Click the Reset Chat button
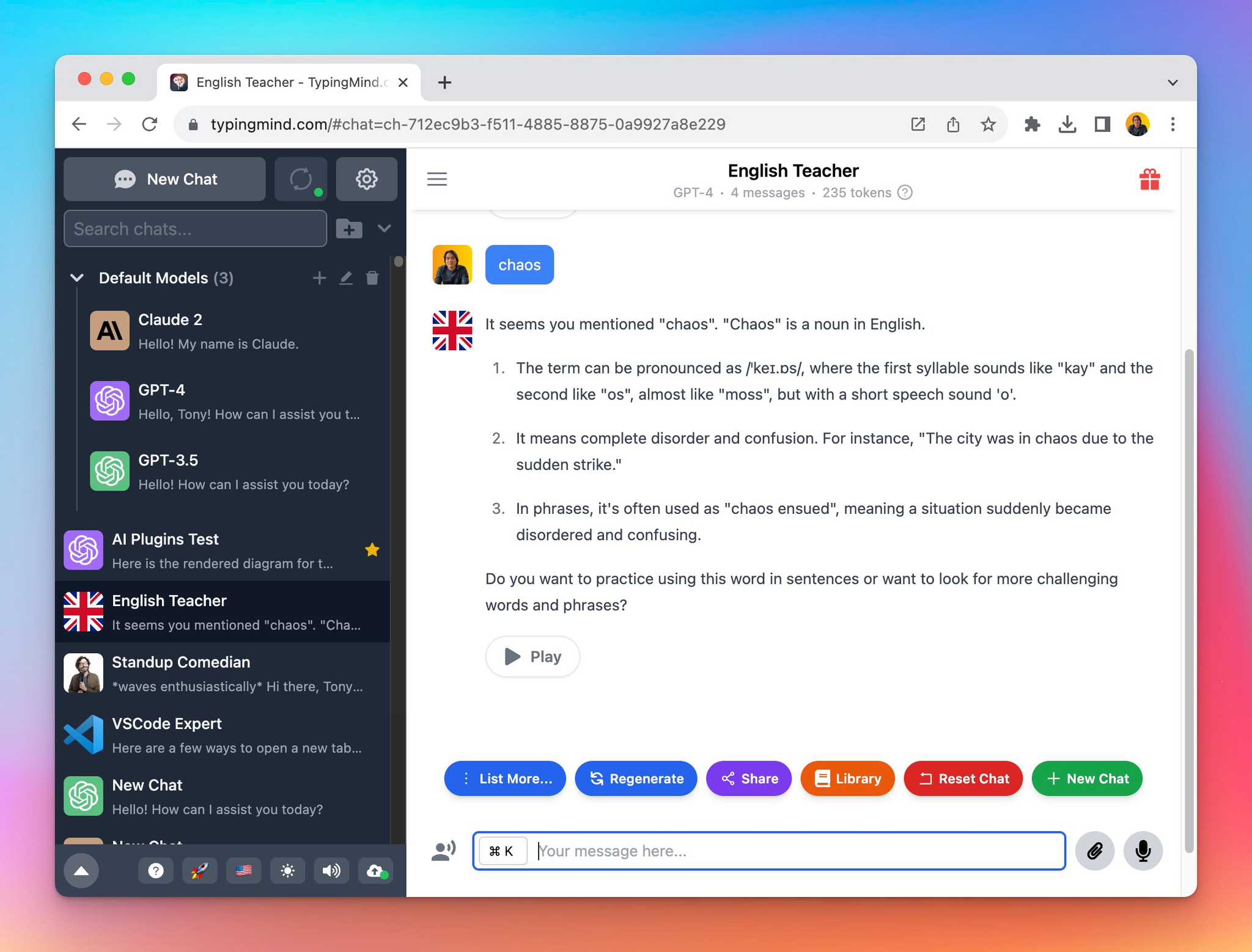 (x=963, y=778)
